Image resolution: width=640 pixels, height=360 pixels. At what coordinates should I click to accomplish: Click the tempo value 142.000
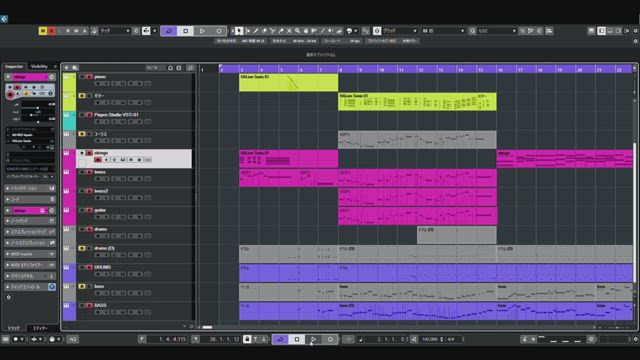click(x=430, y=339)
